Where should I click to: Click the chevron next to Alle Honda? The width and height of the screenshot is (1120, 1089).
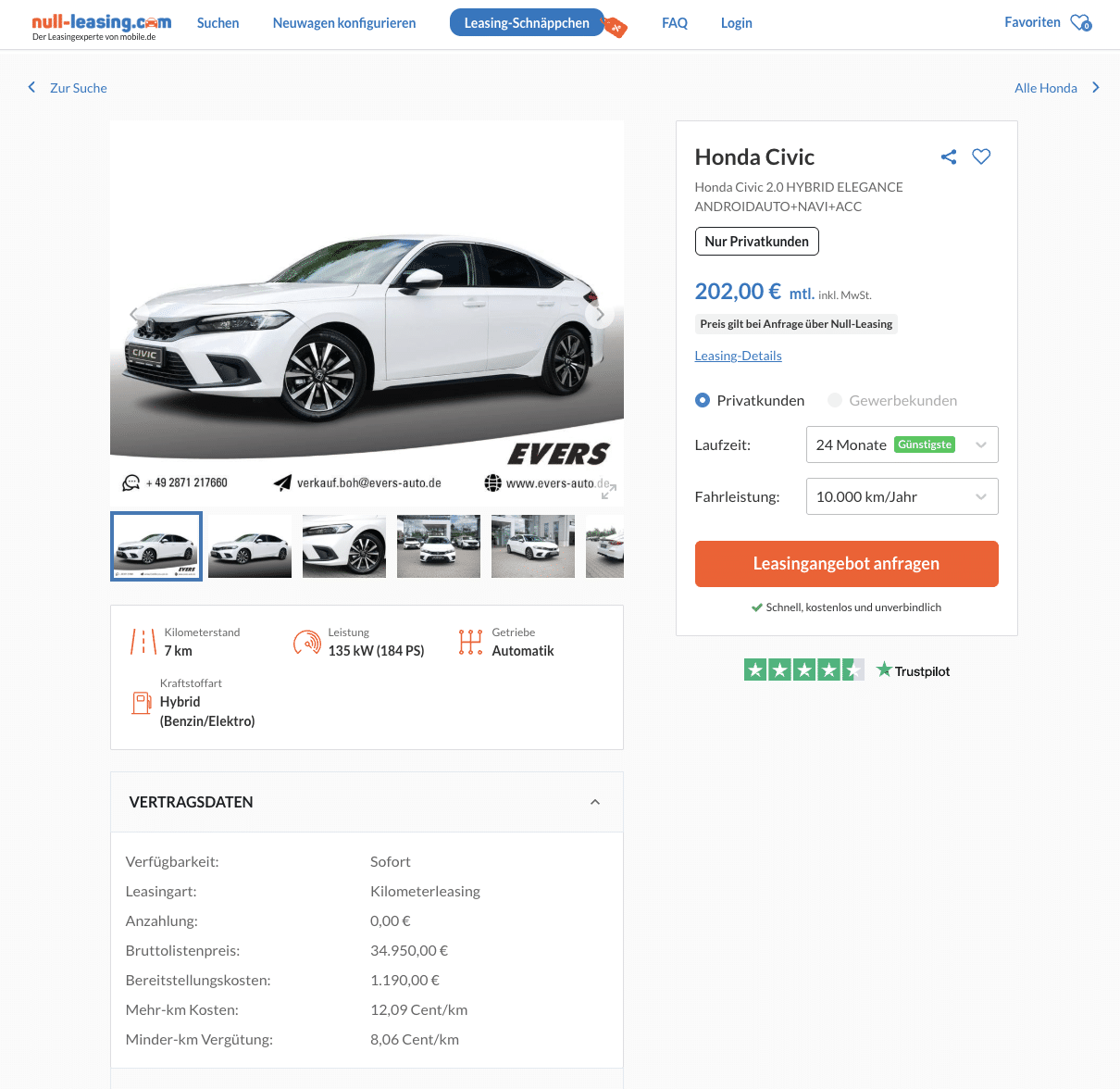1096,87
